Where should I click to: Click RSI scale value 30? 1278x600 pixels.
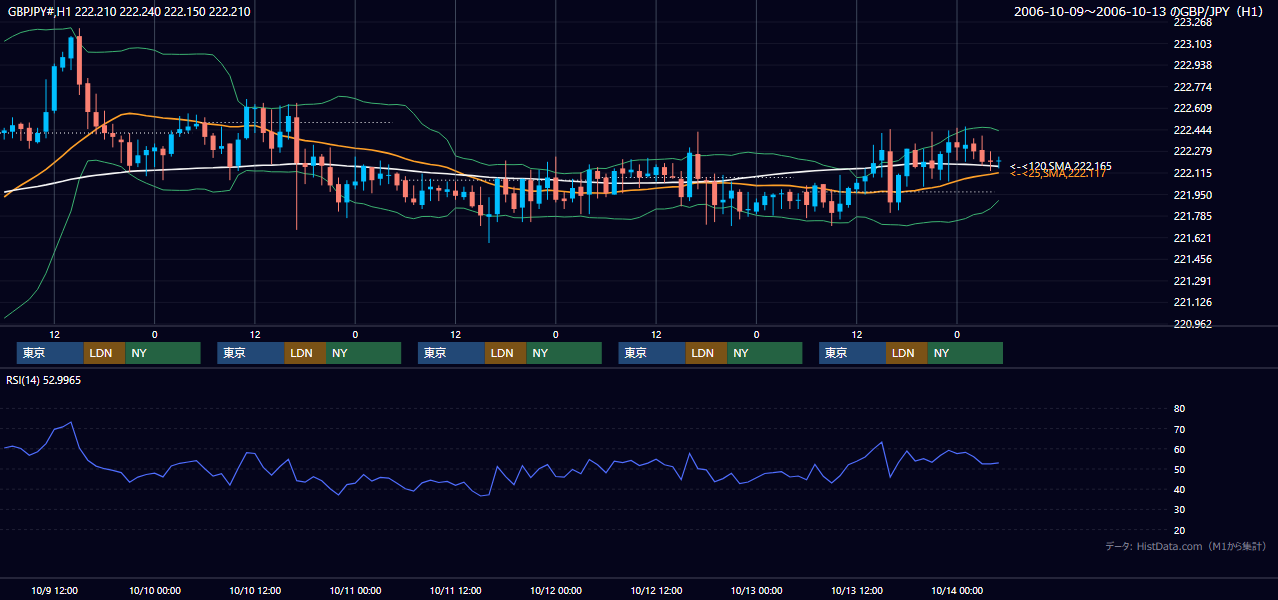point(1179,510)
